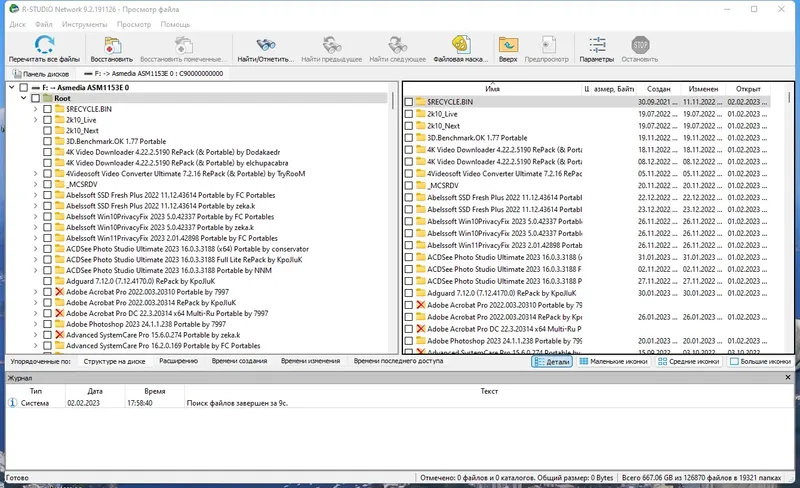Sort by Расширению

coord(179,361)
